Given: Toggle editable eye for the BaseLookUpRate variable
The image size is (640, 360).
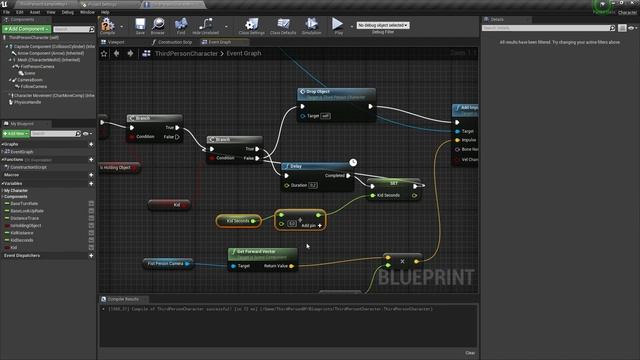Looking at the screenshot, I should click(91, 211).
